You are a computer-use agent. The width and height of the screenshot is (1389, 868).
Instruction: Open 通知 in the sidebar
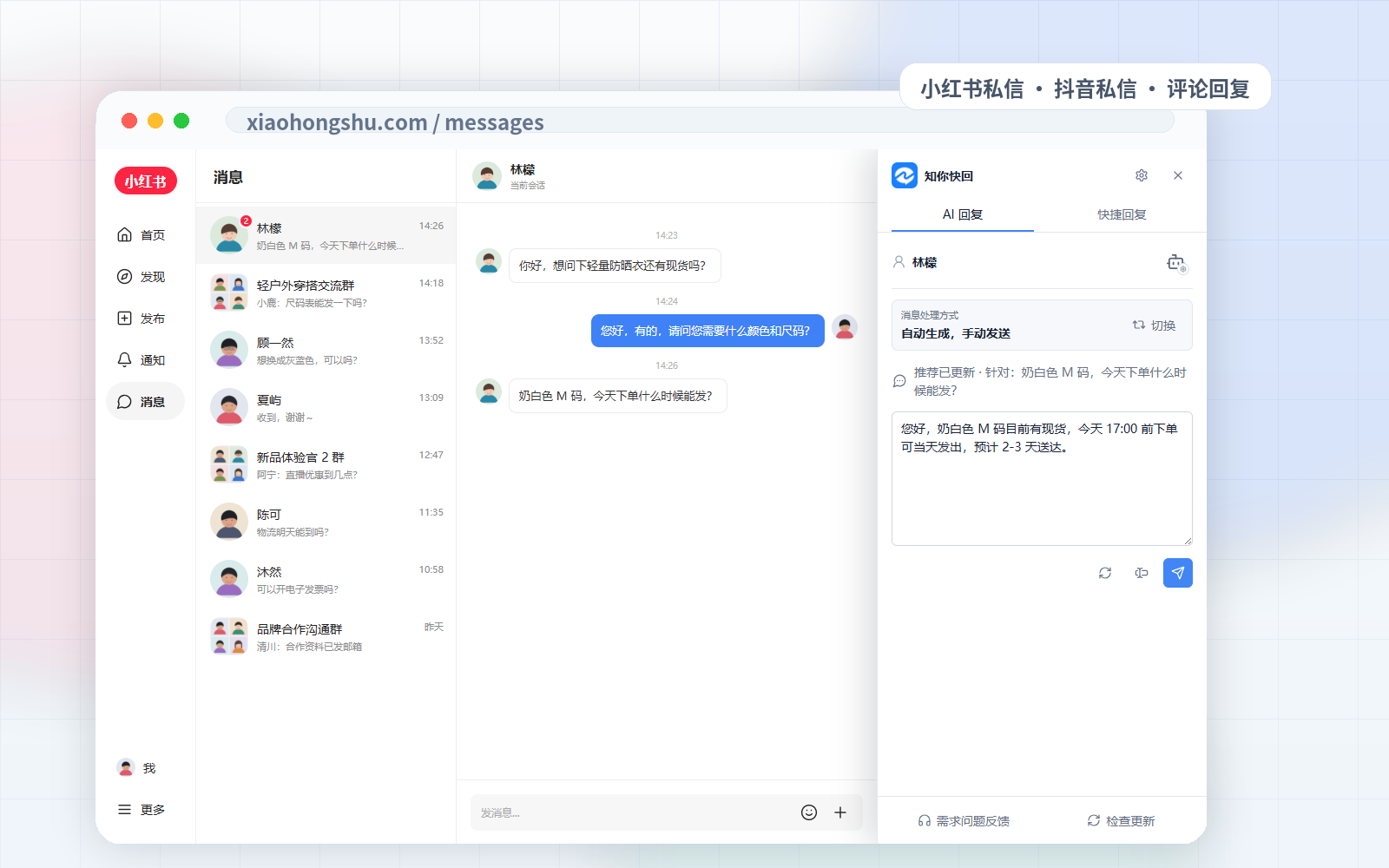point(142,360)
